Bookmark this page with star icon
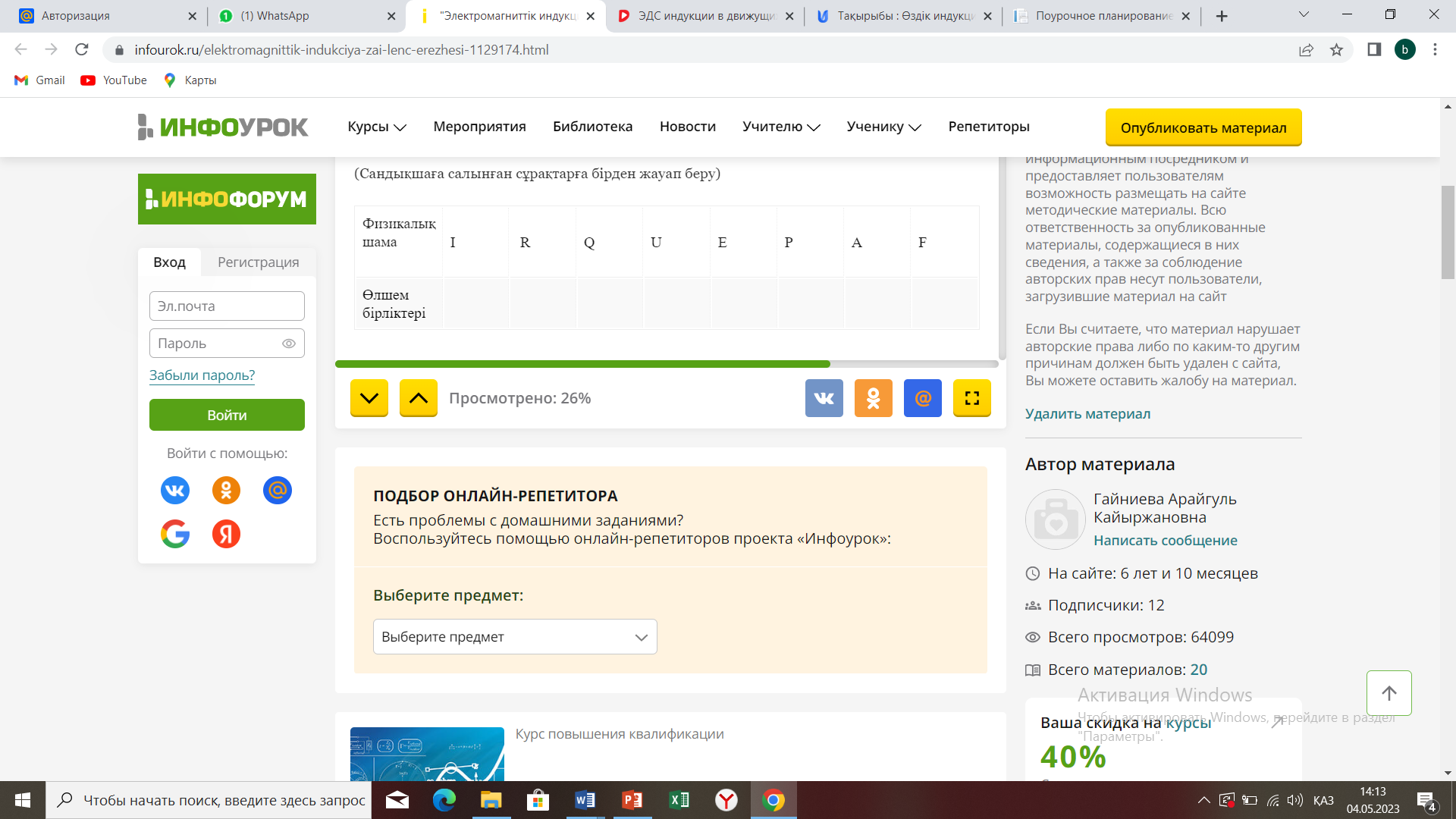 1336,50
